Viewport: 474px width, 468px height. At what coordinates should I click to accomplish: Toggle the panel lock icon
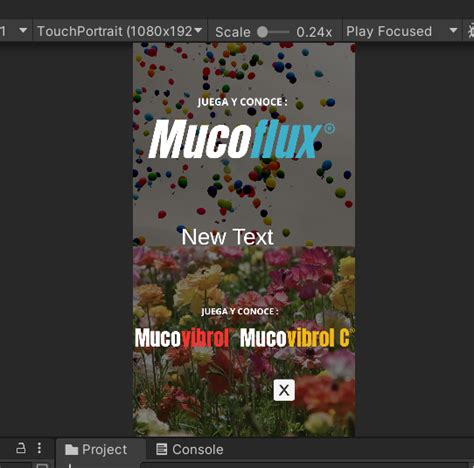[x=21, y=448]
